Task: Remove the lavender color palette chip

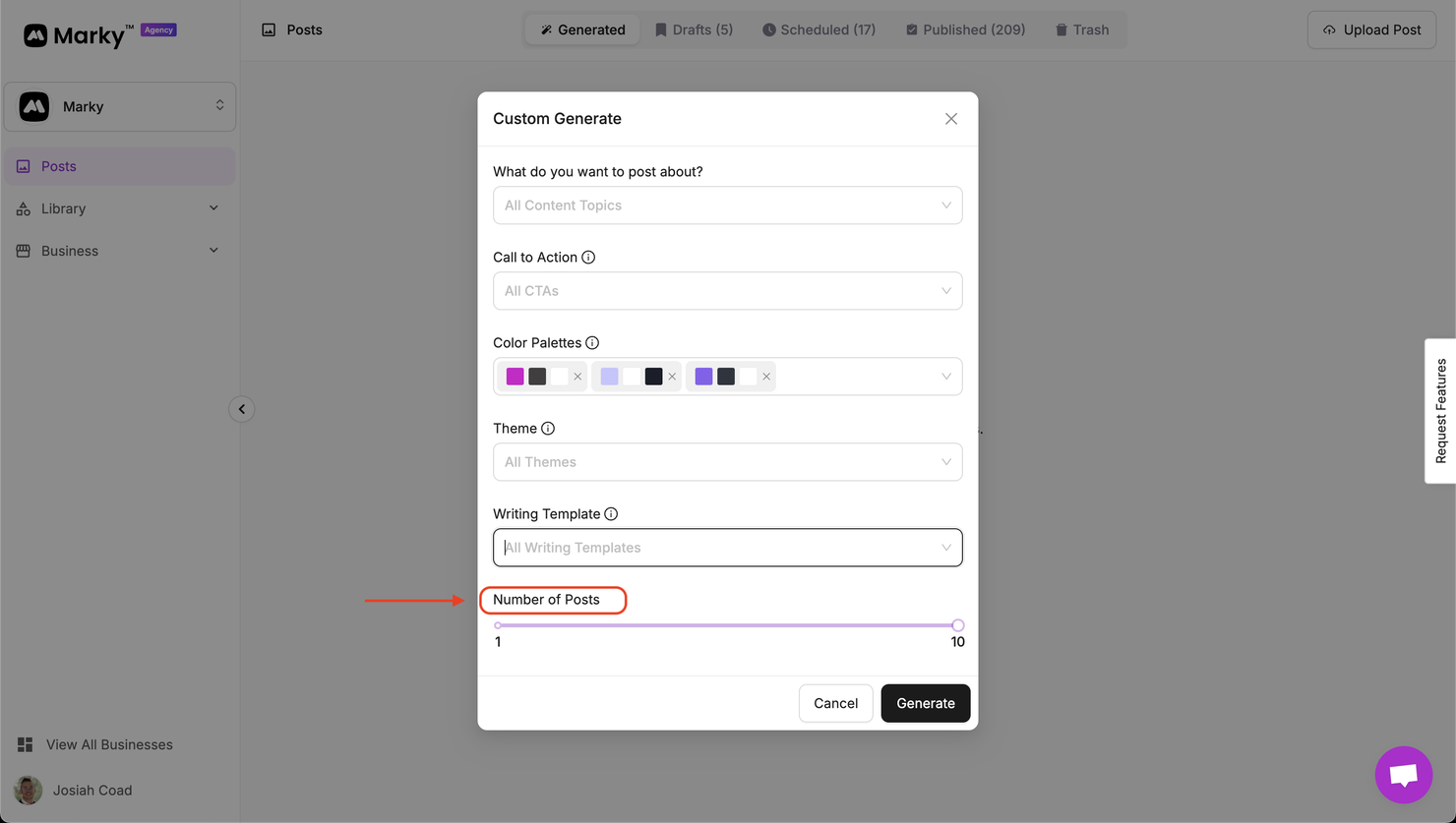Action: pyautogui.click(x=672, y=377)
